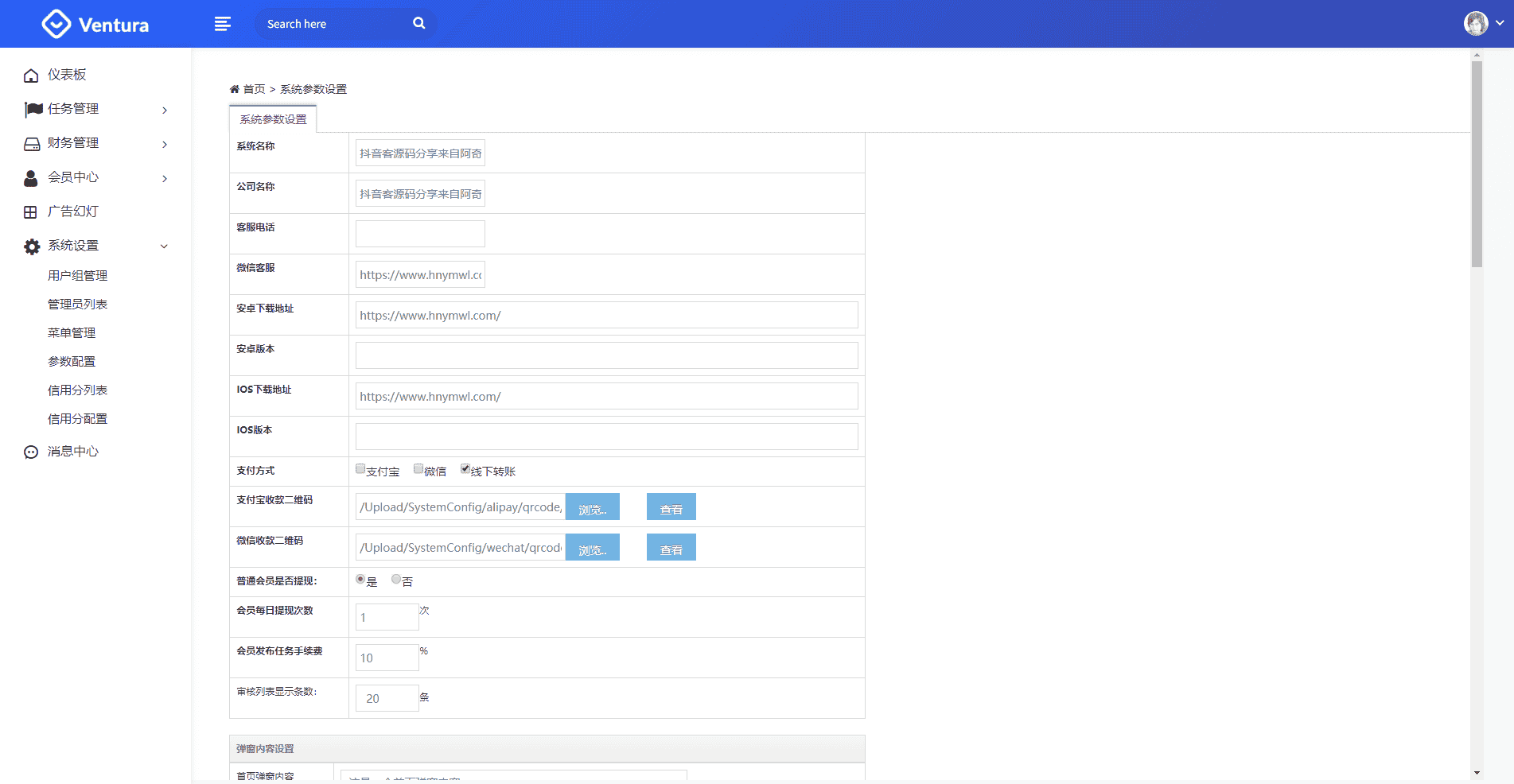This screenshot has width=1514, height=784.
Task: Click the 会员中心 person icon
Action: click(x=31, y=178)
